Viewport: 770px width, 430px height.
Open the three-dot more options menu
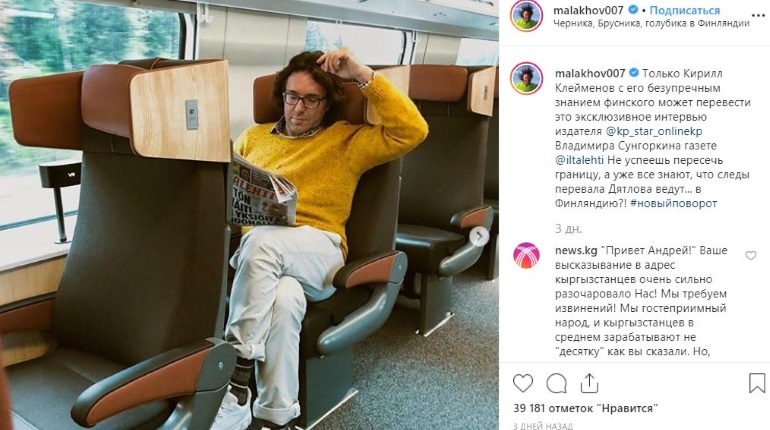tap(758, 16)
